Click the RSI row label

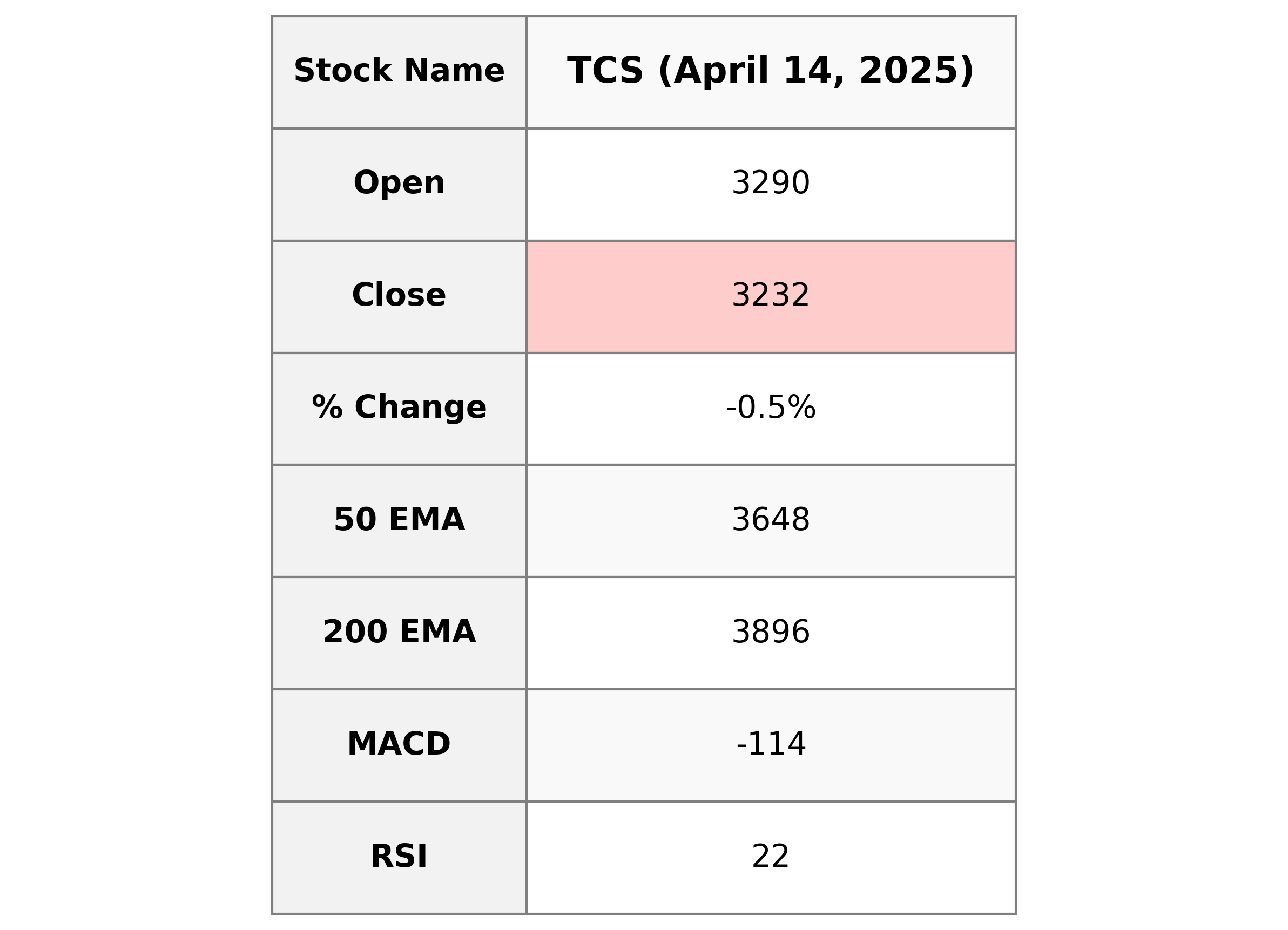point(399,857)
